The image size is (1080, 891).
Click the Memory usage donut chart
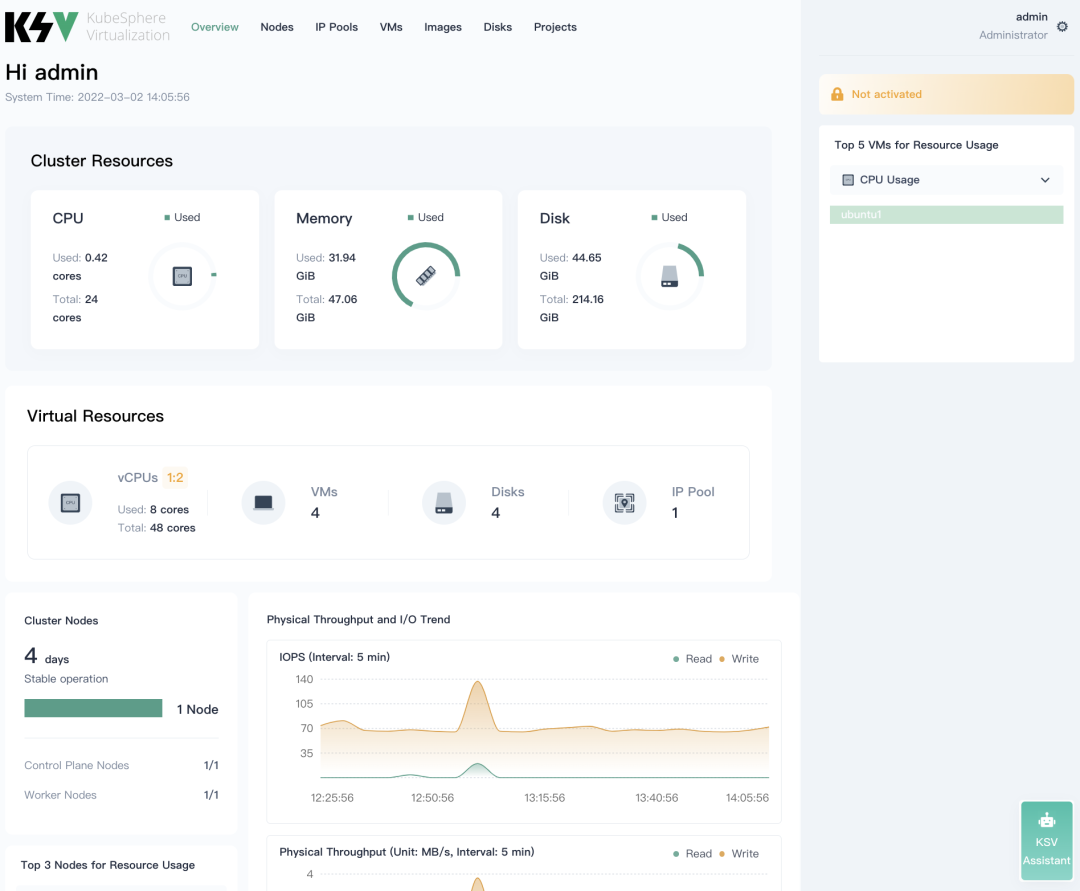pos(426,275)
